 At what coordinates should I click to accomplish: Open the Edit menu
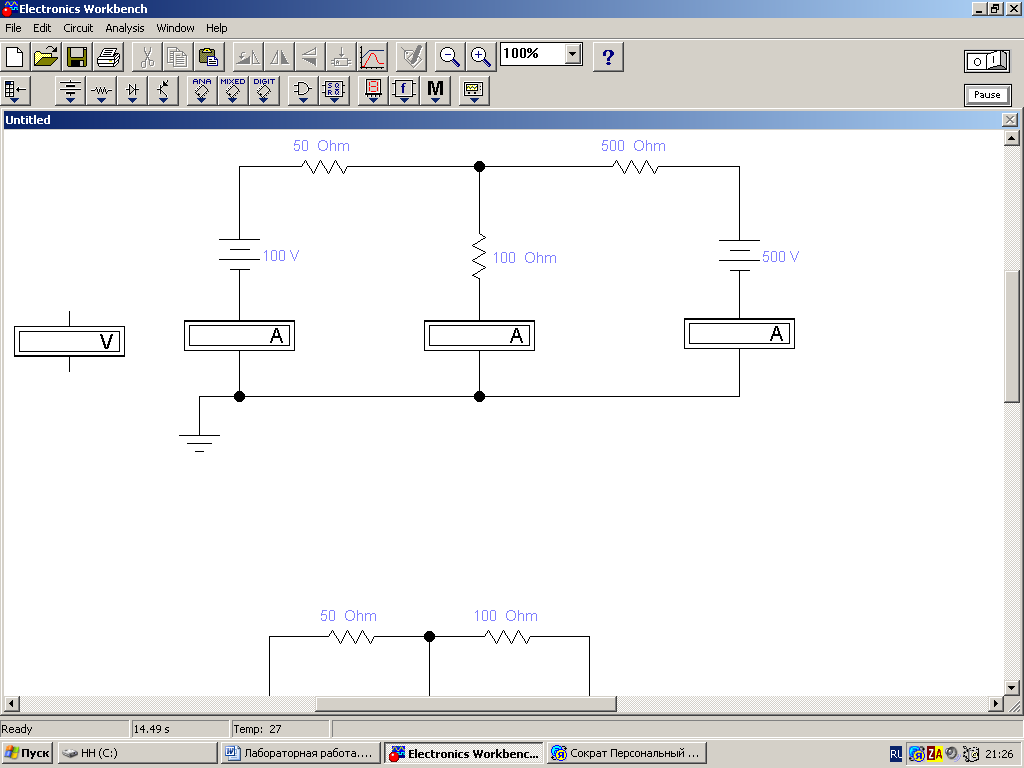pyautogui.click(x=42, y=28)
